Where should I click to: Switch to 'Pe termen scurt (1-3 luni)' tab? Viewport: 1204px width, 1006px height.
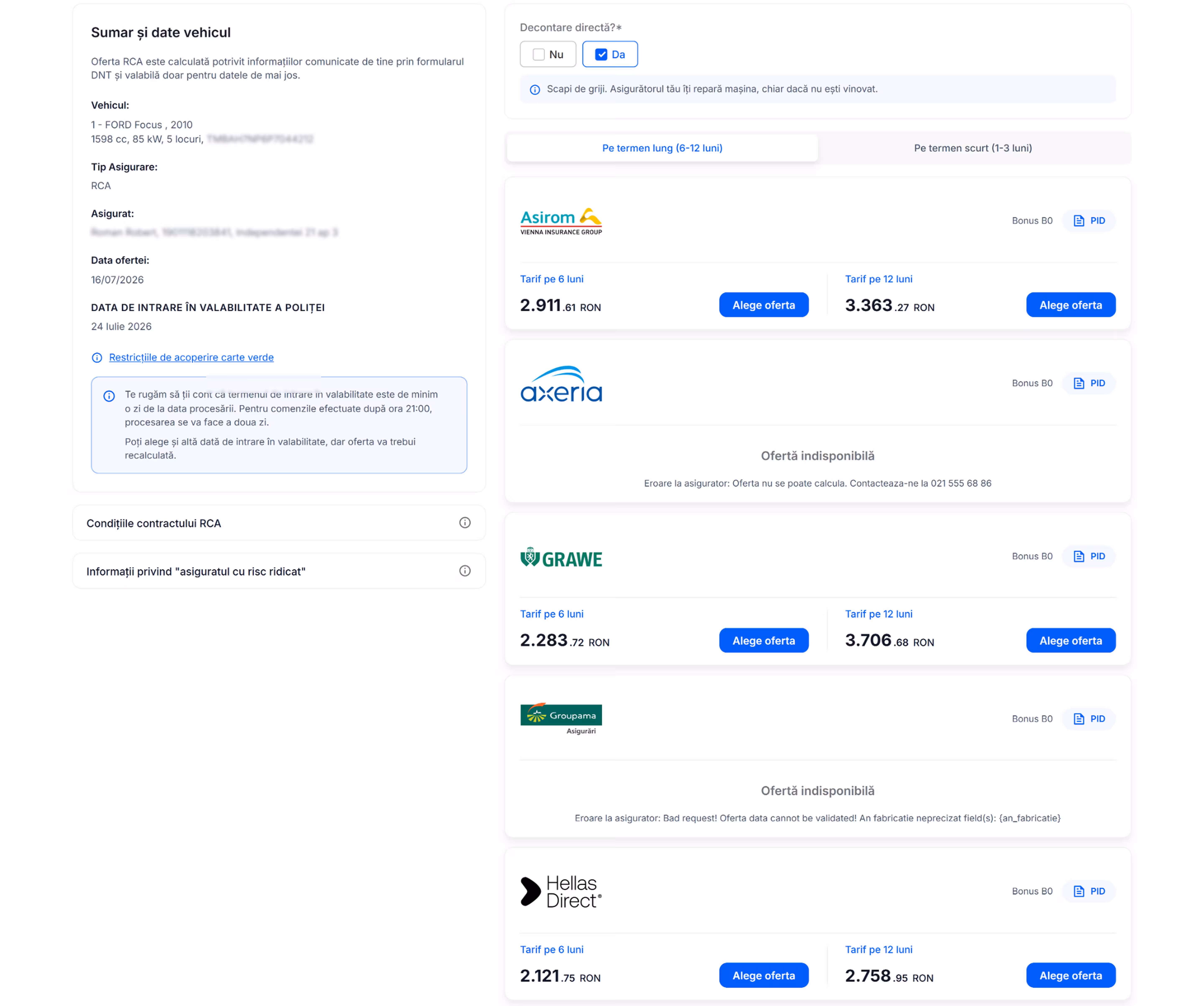pos(973,148)
